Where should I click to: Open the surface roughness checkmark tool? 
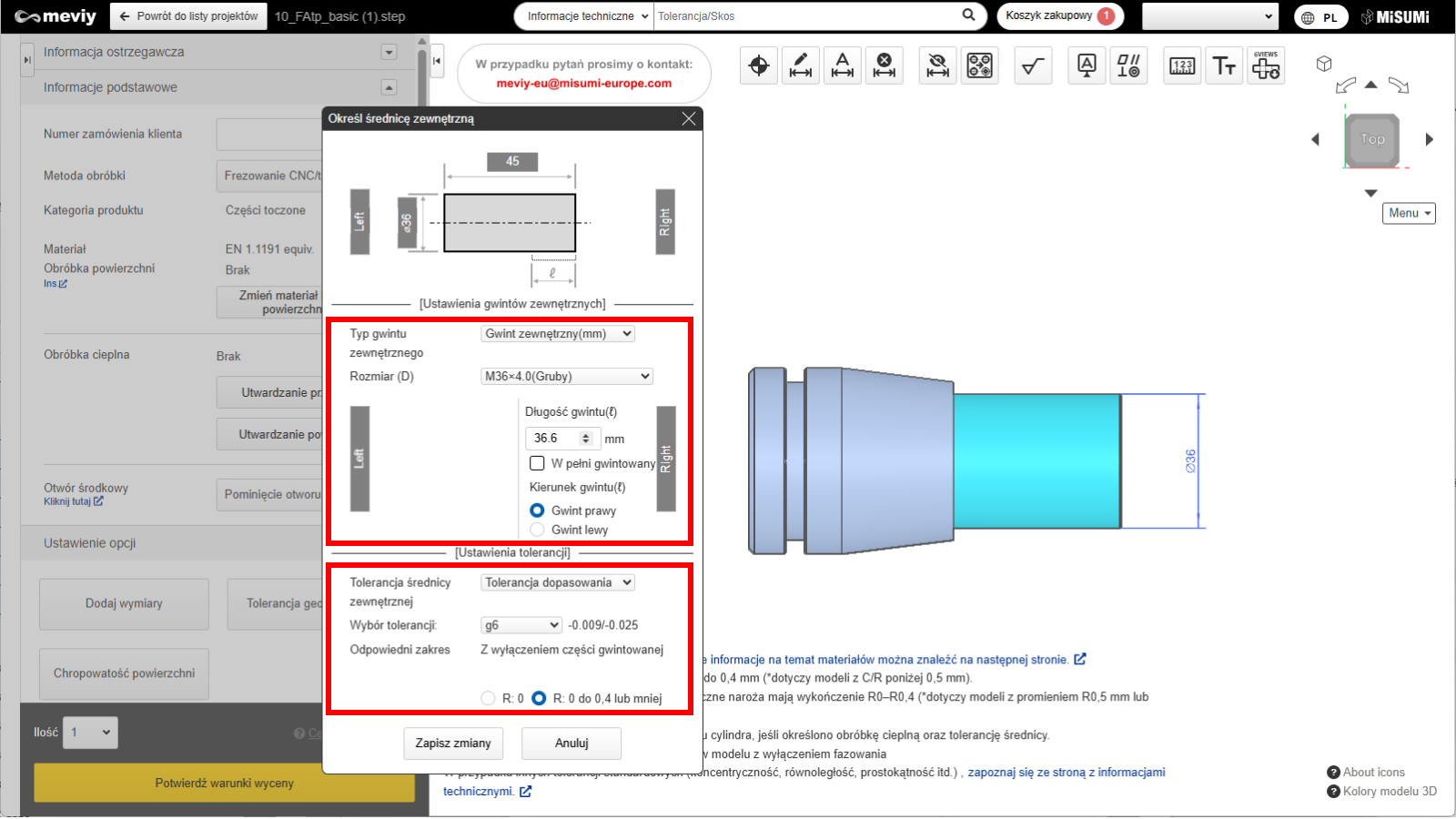coord(1033,66)
